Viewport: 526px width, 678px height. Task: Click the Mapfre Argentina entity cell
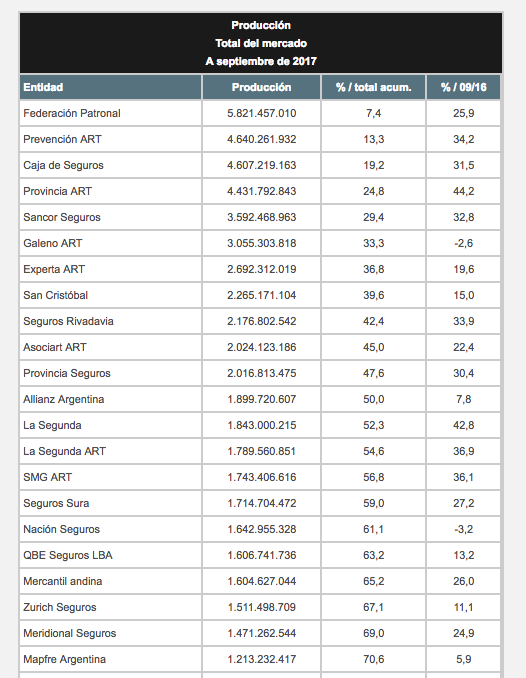point(110,659)
